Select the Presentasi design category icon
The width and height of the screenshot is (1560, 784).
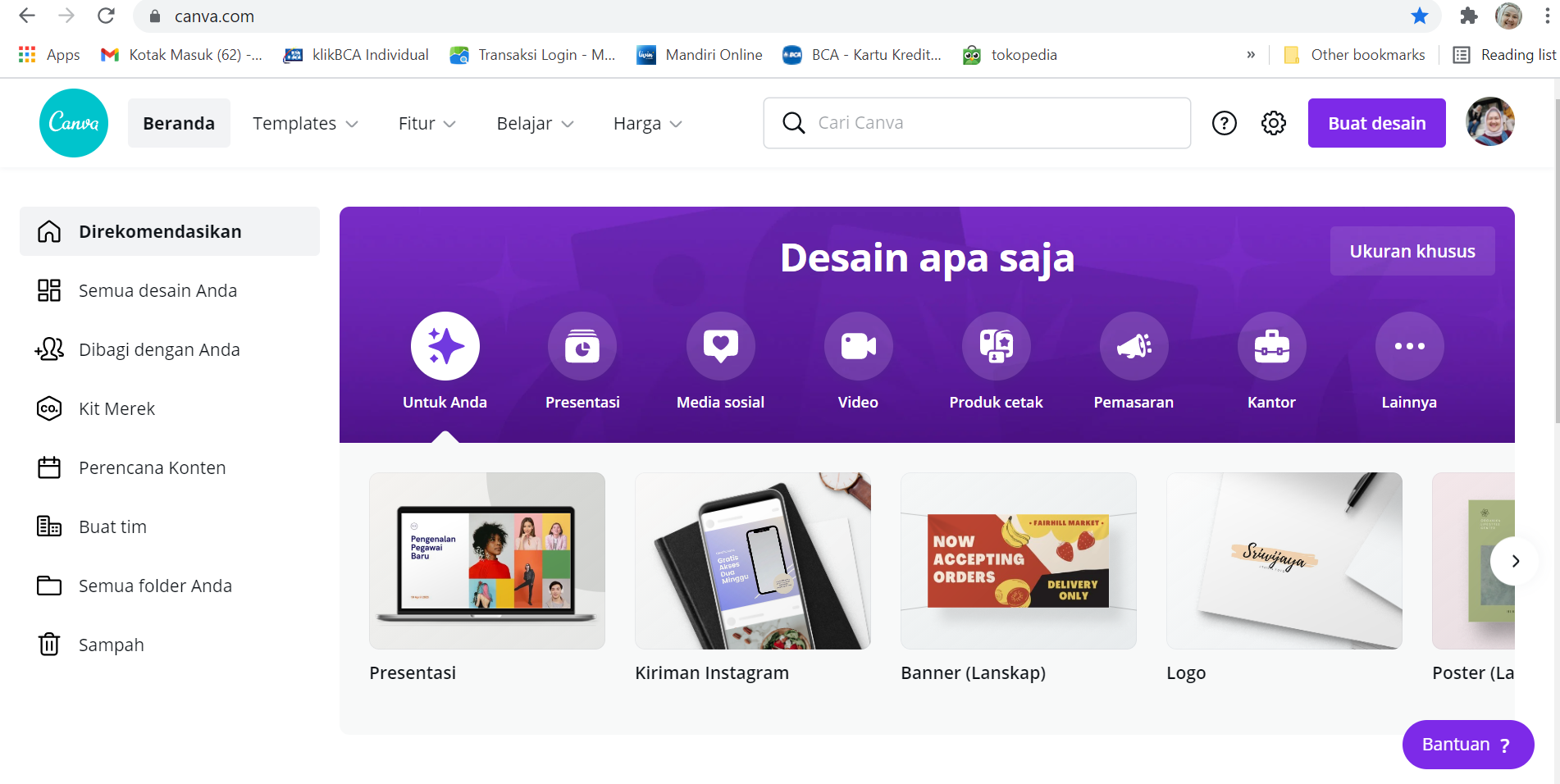click(582, 346)
